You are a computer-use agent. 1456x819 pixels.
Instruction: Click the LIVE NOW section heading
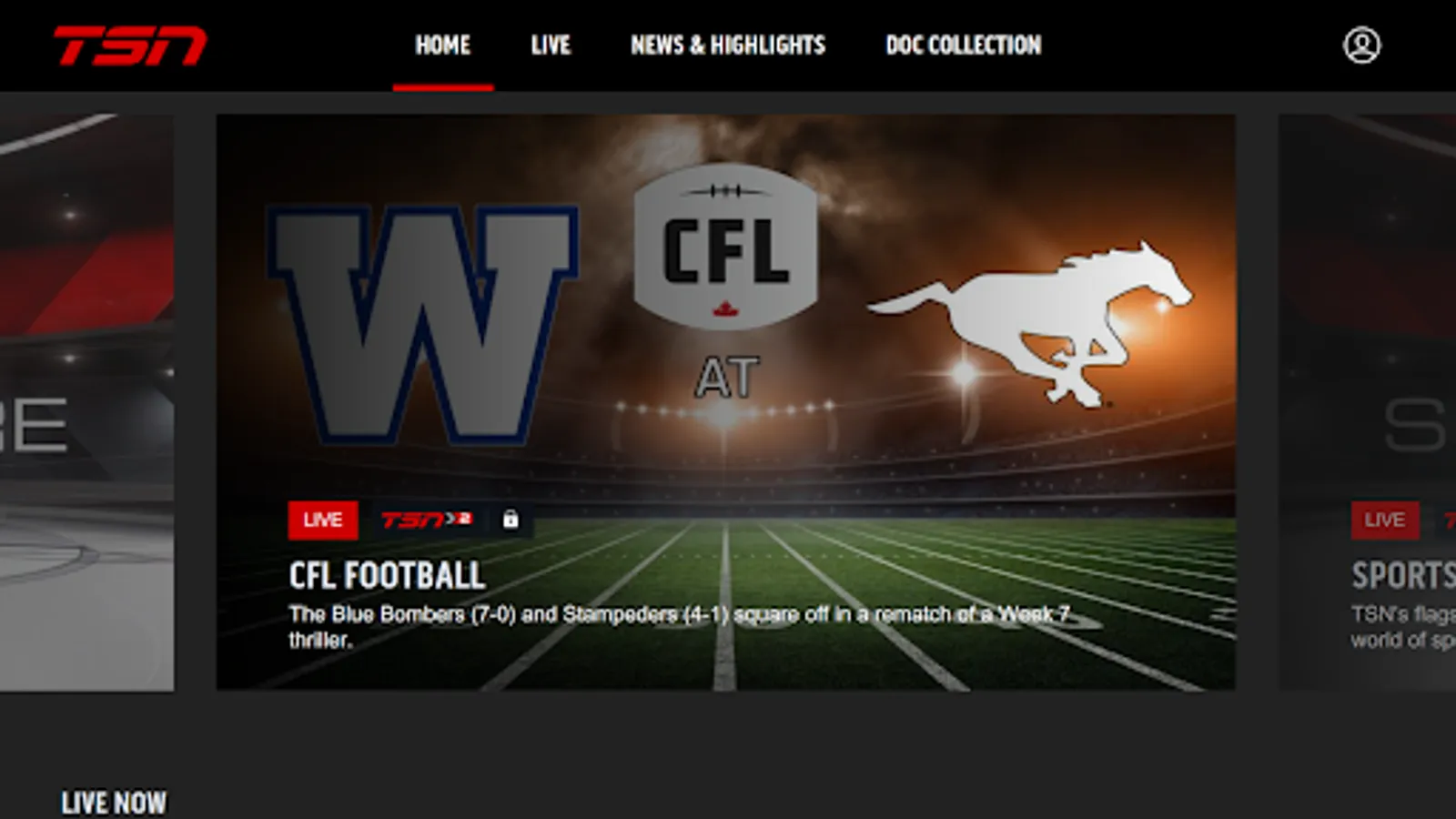[114, 803]
